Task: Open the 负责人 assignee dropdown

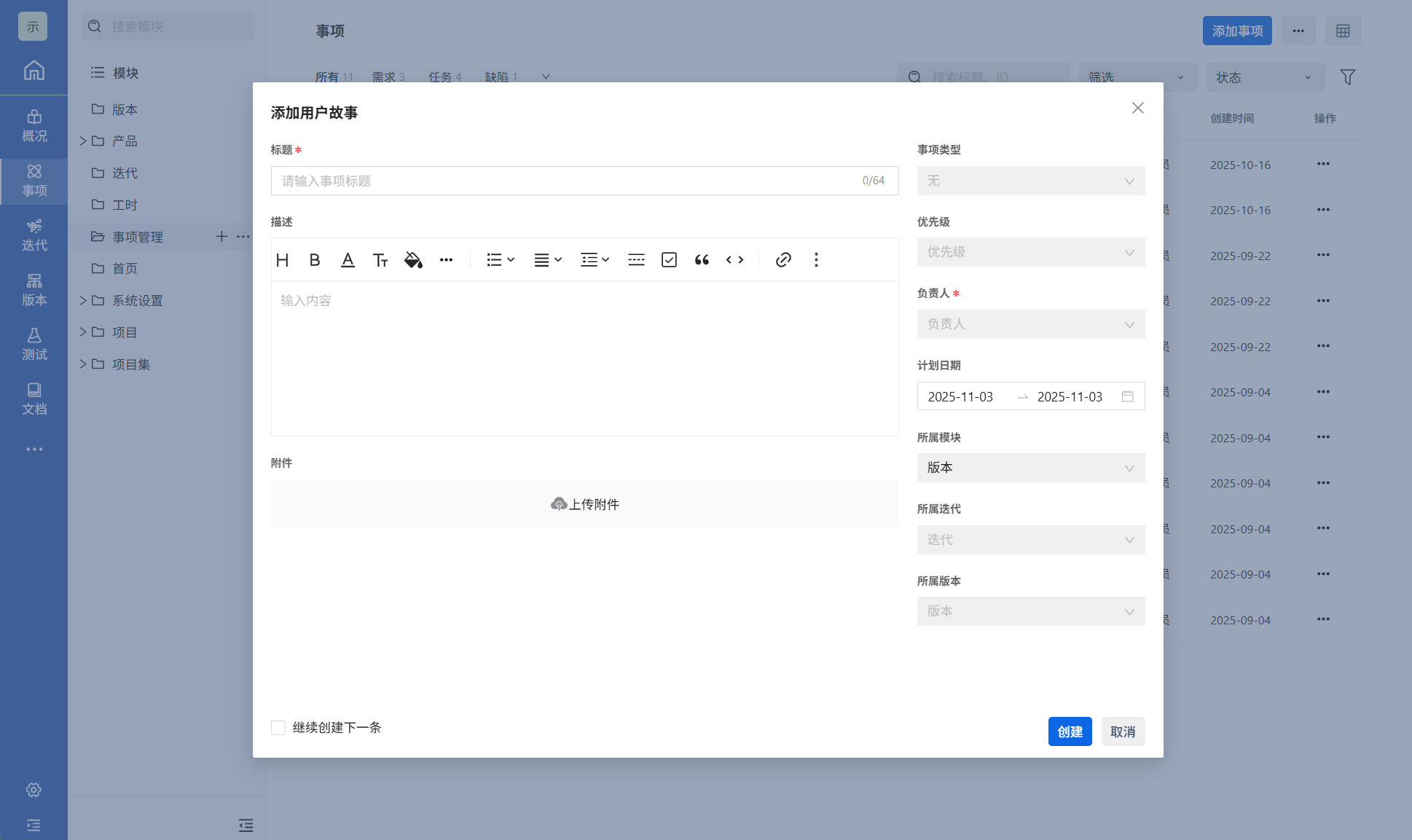Action: pyautogui.click(x=1030, y=324)
